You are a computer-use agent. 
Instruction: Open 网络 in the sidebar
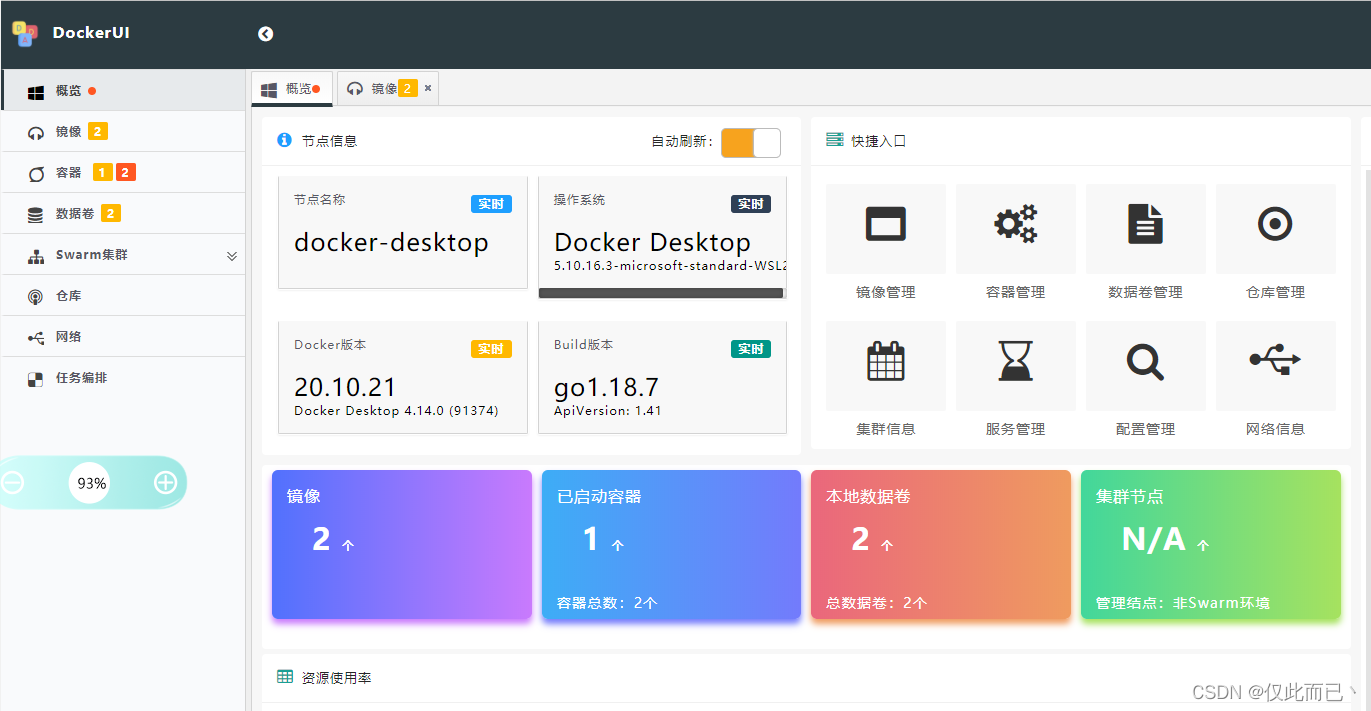(123, 337)
